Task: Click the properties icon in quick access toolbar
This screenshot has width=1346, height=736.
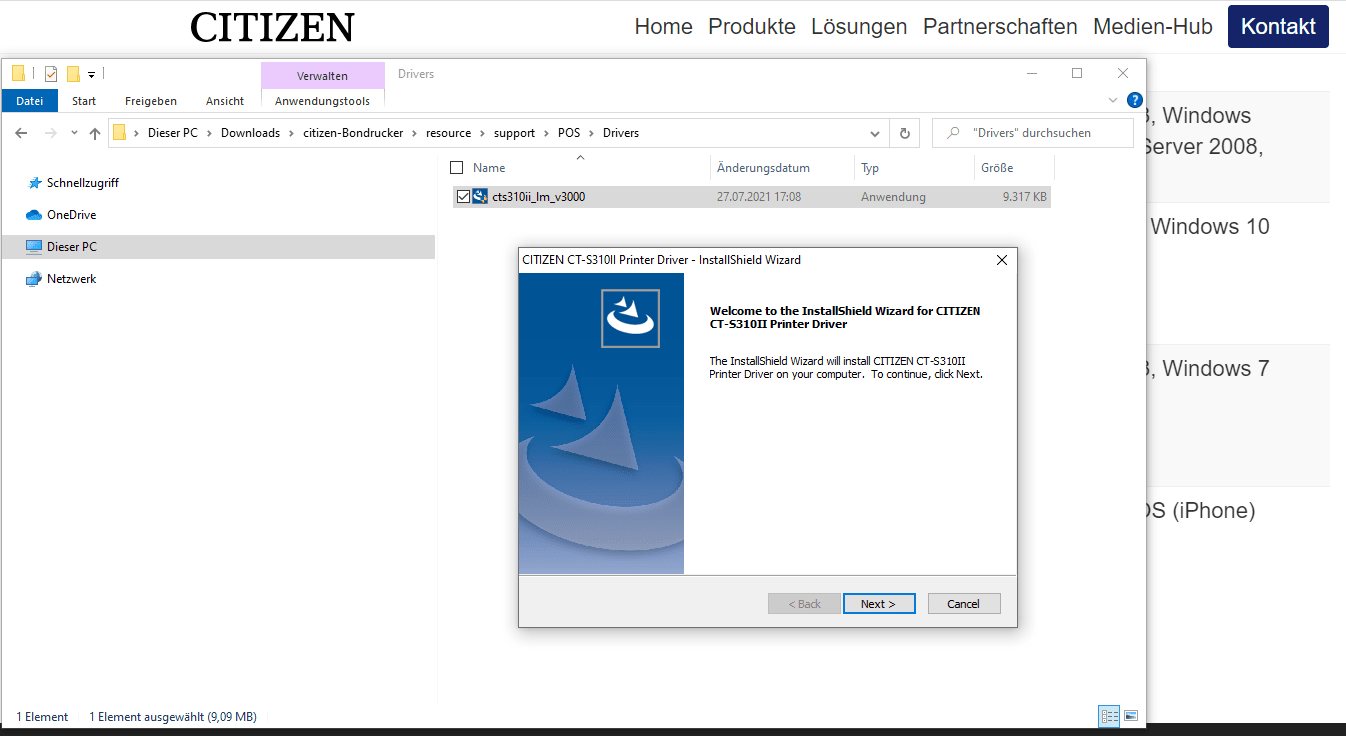Action: point(51,74)
